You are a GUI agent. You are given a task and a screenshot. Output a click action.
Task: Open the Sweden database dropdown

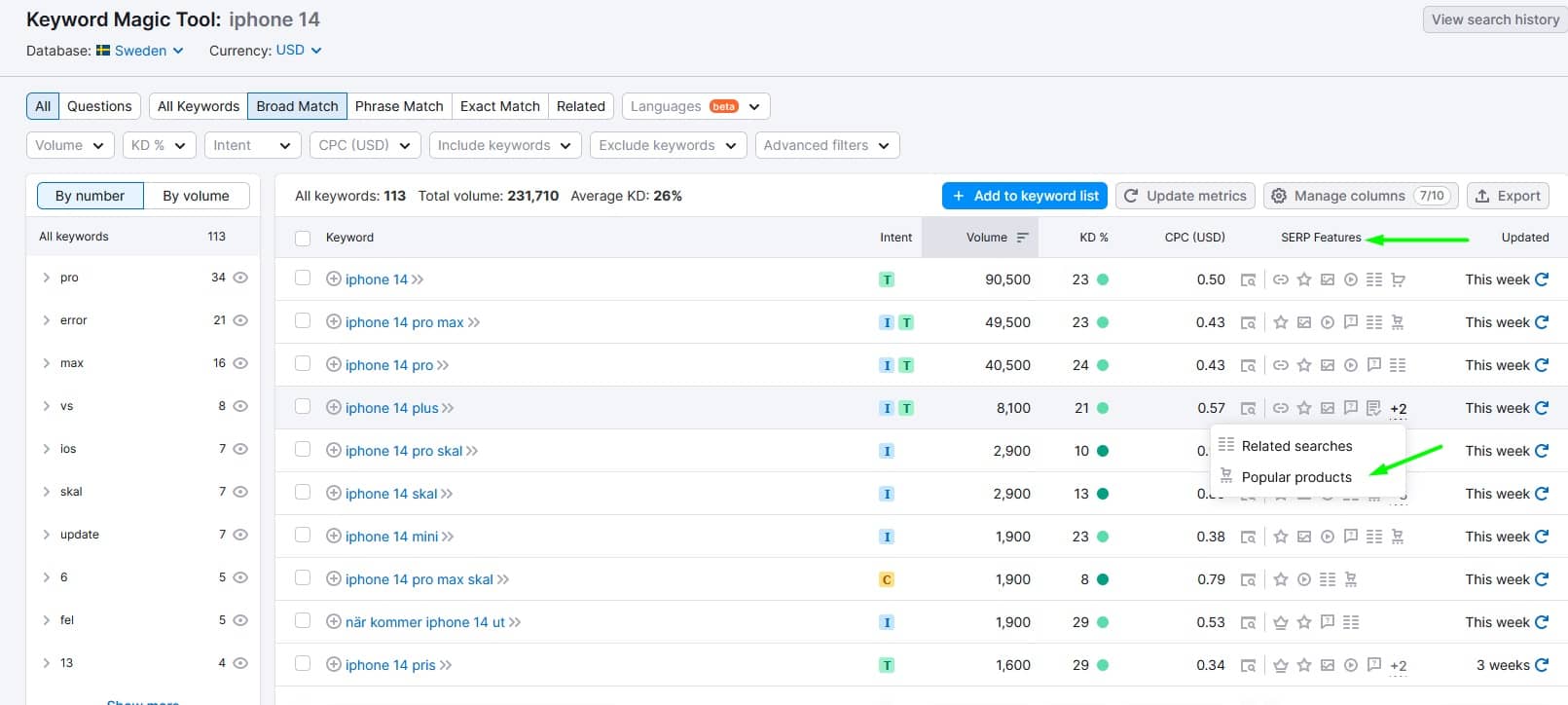(140, 51)
